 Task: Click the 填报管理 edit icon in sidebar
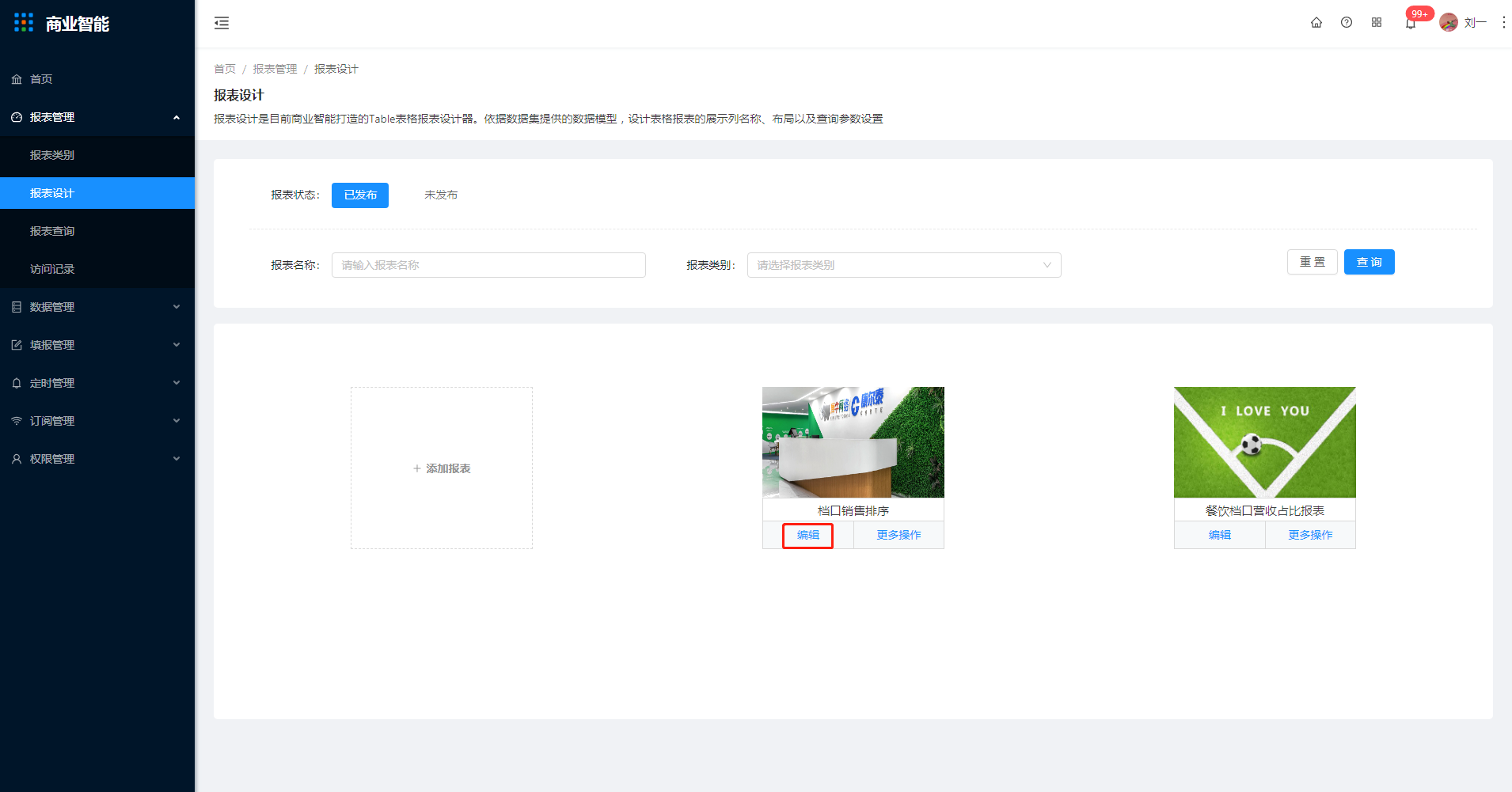pyautogui.click(x=17, y=345)
